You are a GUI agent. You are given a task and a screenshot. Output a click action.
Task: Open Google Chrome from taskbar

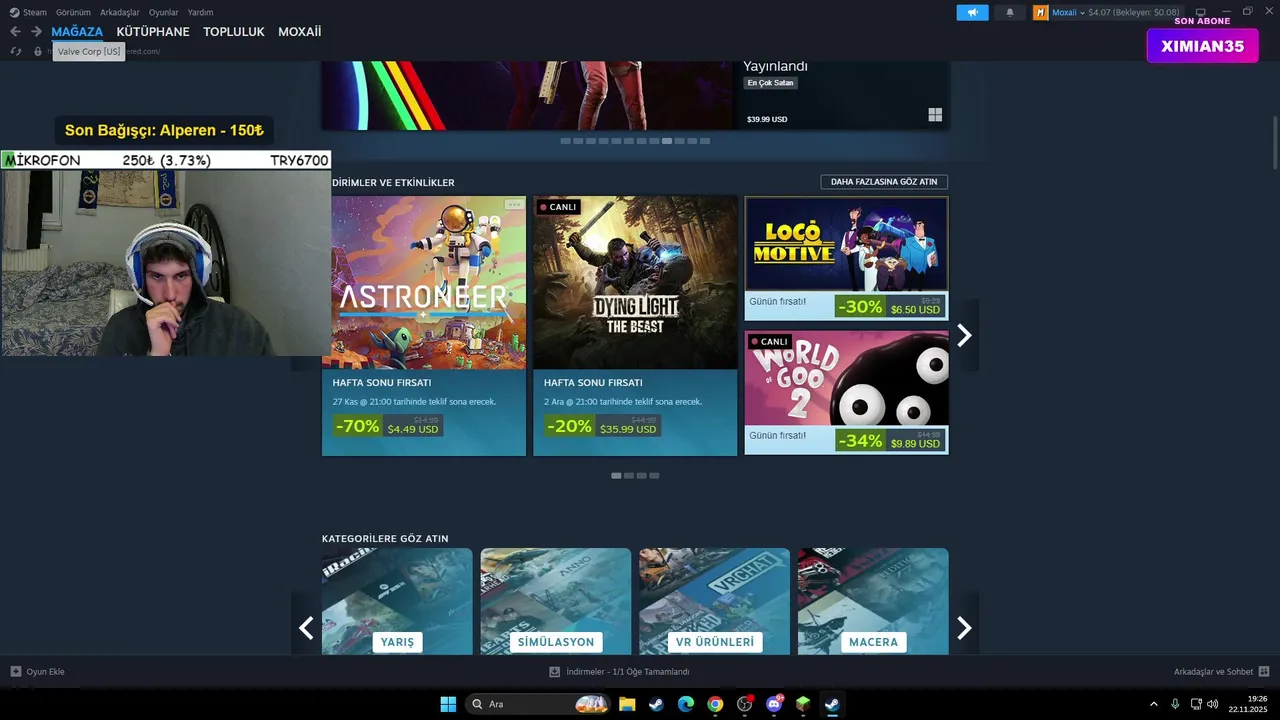pyautogui.click(x=715, y=704)
